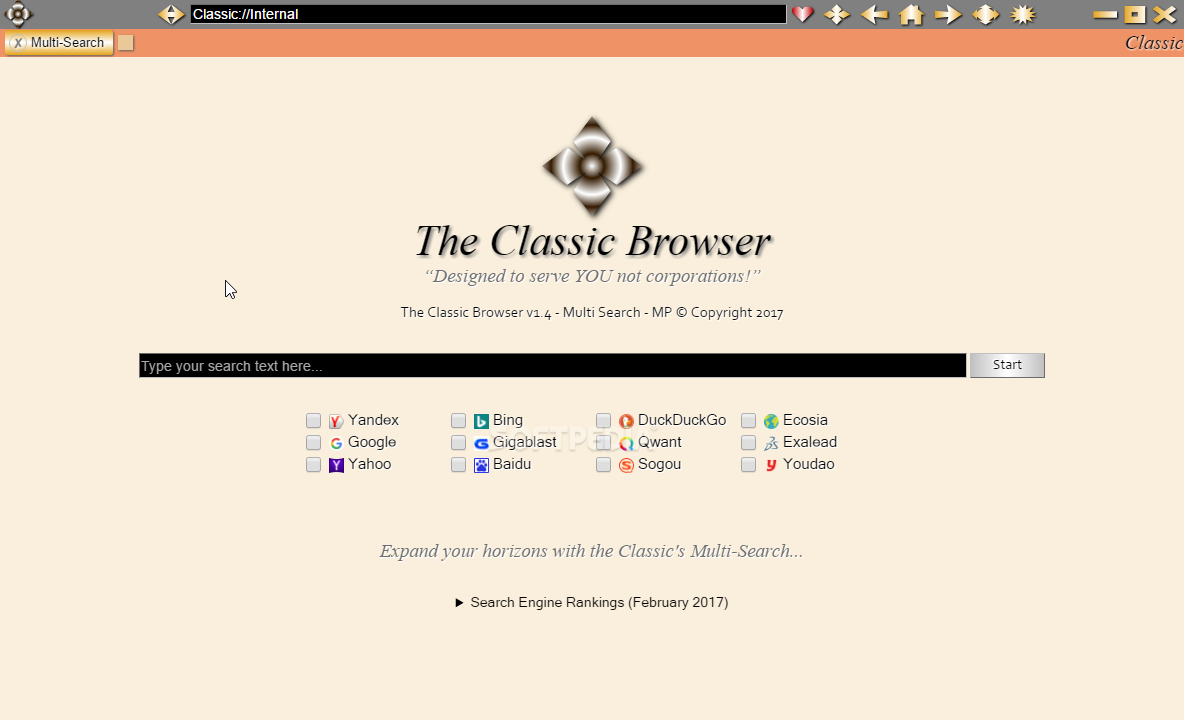Image resolution: width=1184 pixels, height=721 pixels.
Task: Click the Gigablast label text
Action: click(525, 442)
